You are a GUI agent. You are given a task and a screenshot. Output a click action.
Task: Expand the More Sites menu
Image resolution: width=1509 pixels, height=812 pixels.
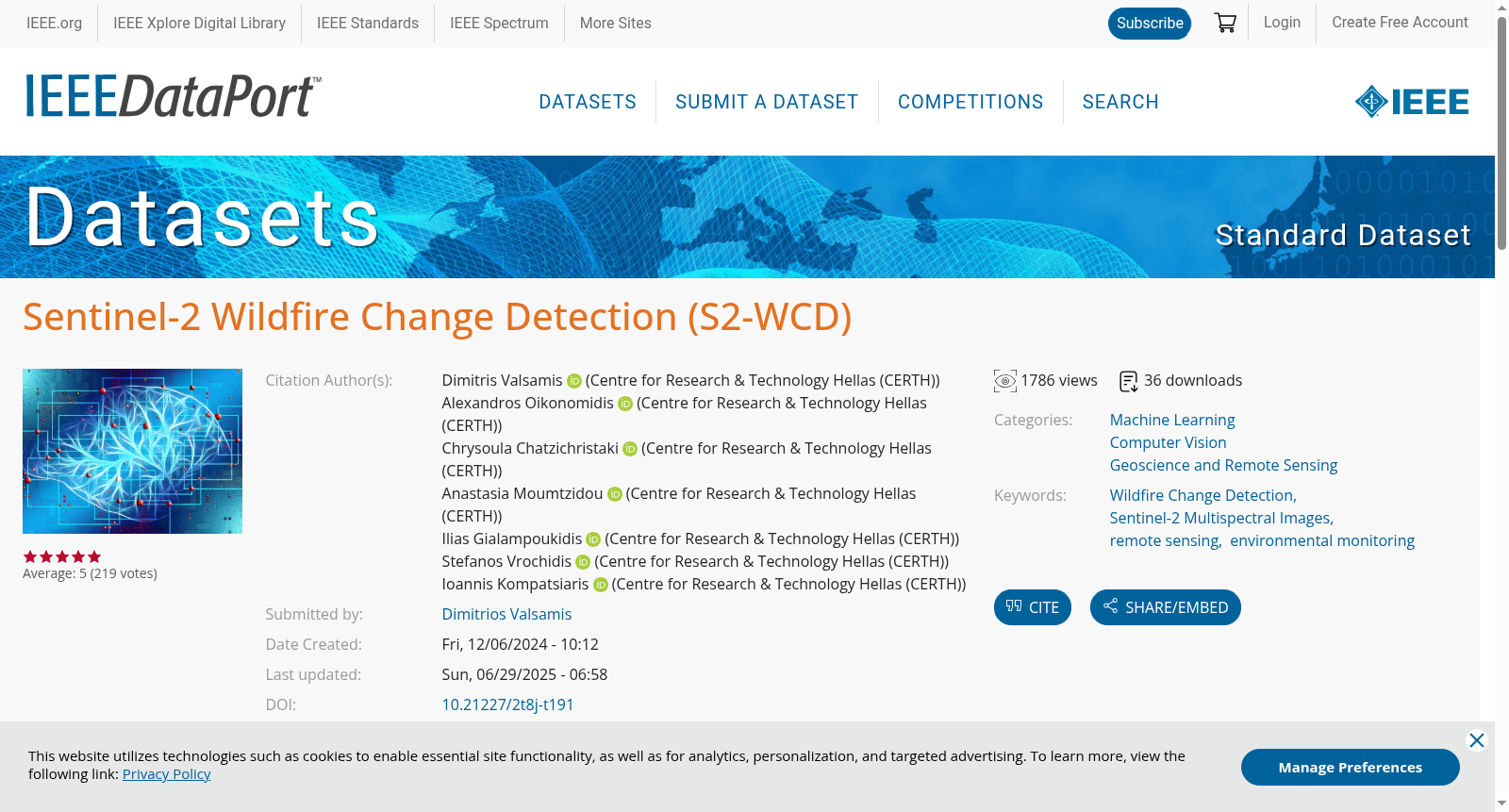pyautogui.click(x=615, y=23)
